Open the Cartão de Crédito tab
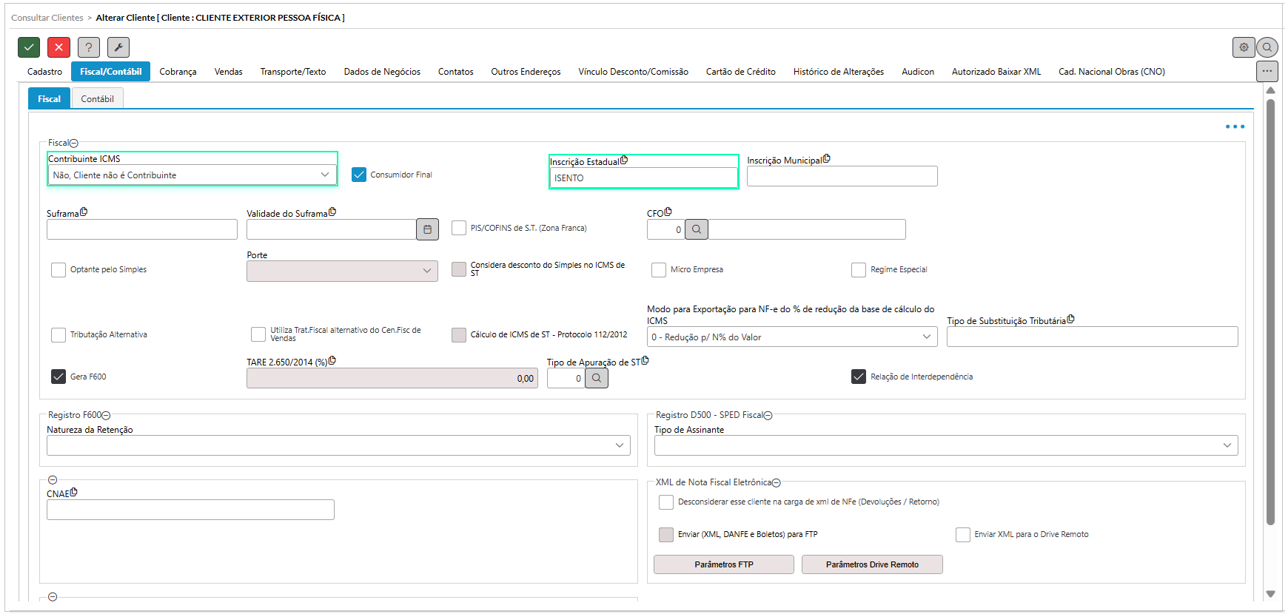Viewport: 1288px width, 614px height. pyautogui.click(x=741, y=72)
